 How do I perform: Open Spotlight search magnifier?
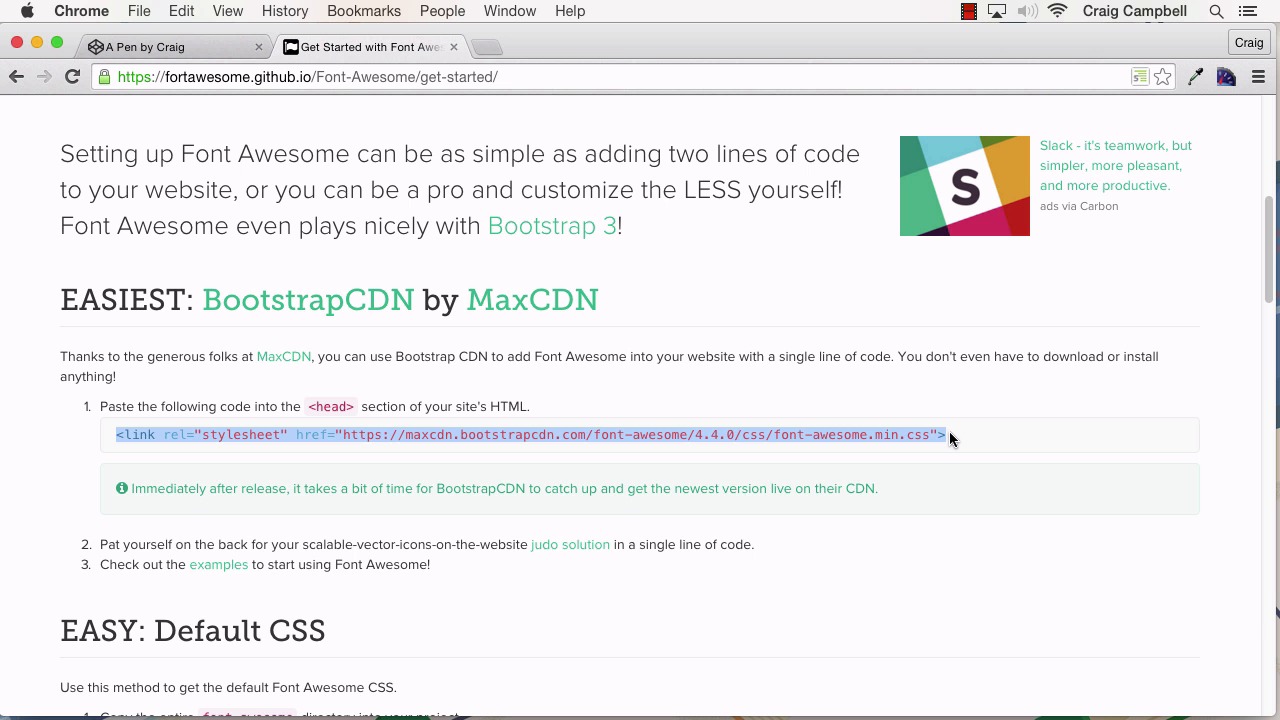(x=1217, y=11)
